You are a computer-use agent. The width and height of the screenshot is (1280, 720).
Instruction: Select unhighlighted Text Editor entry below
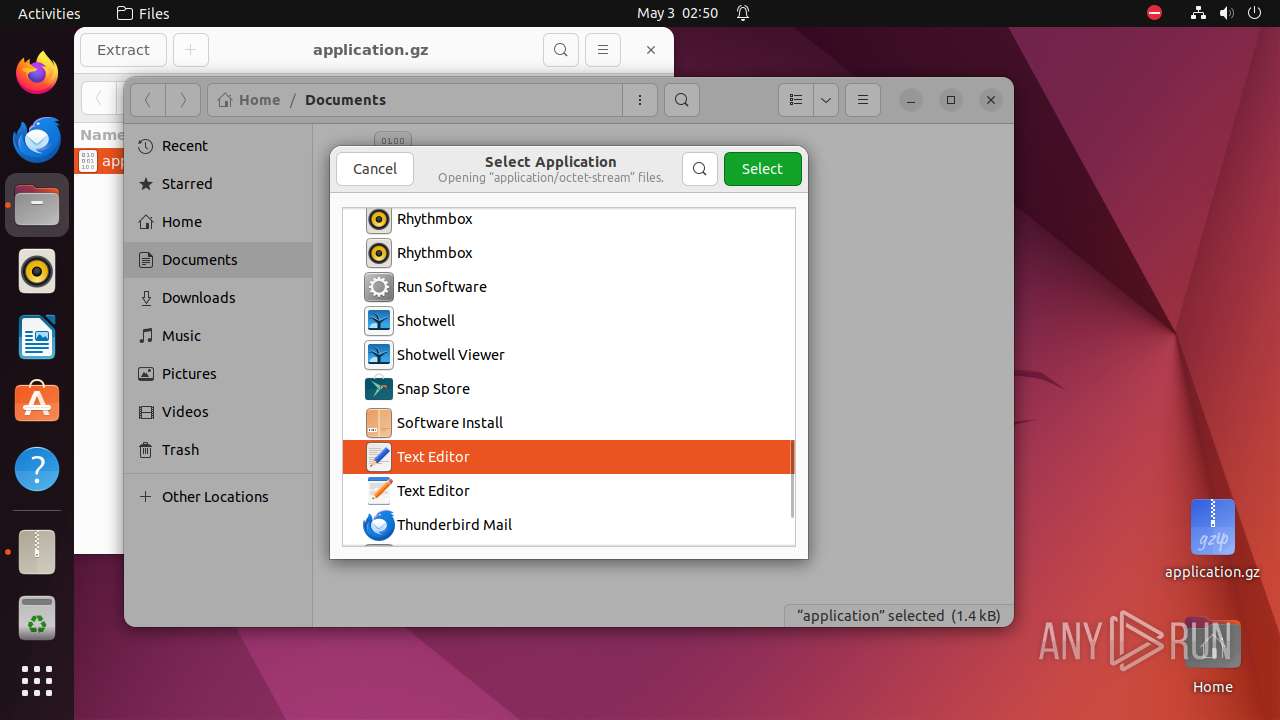(568, 491)
